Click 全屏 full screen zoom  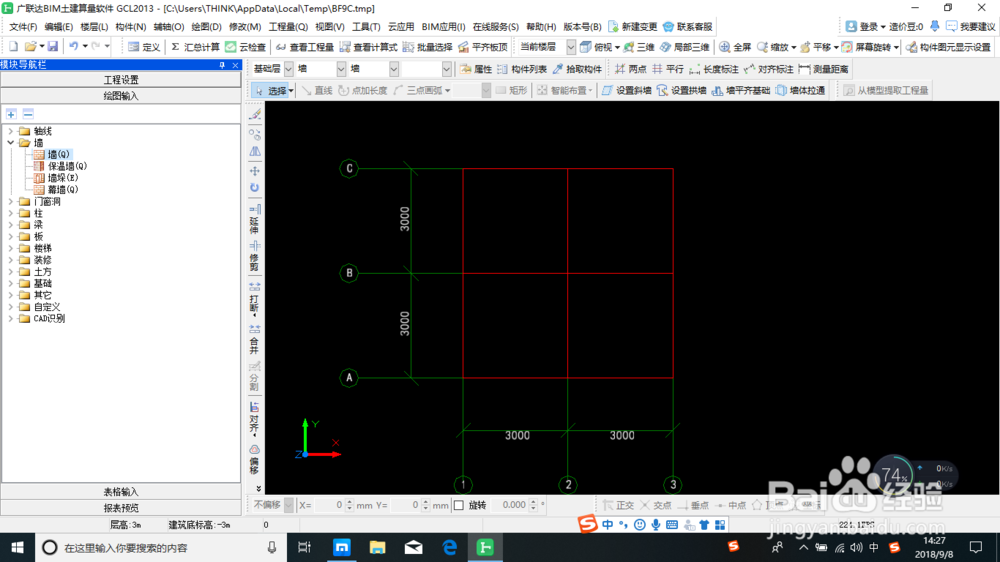[x=735, y=47]
